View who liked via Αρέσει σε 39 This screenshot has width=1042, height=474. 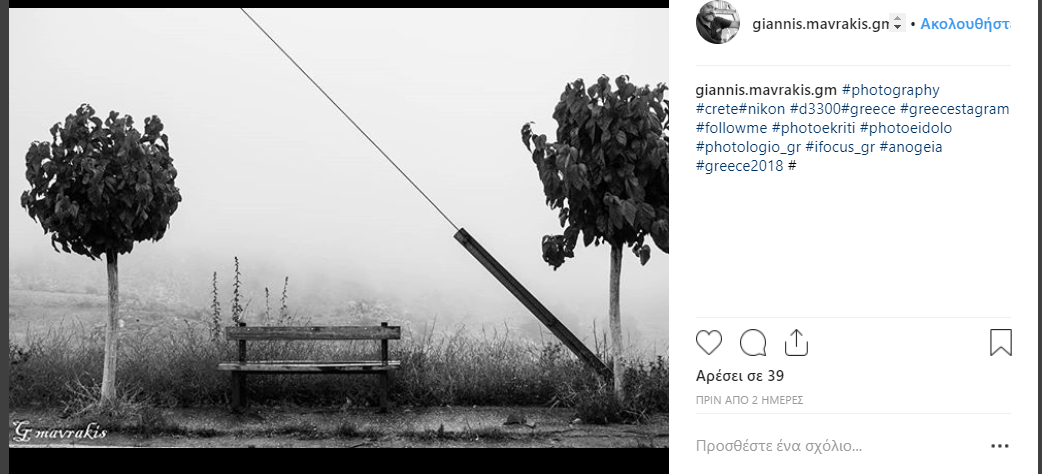(740, 376)
